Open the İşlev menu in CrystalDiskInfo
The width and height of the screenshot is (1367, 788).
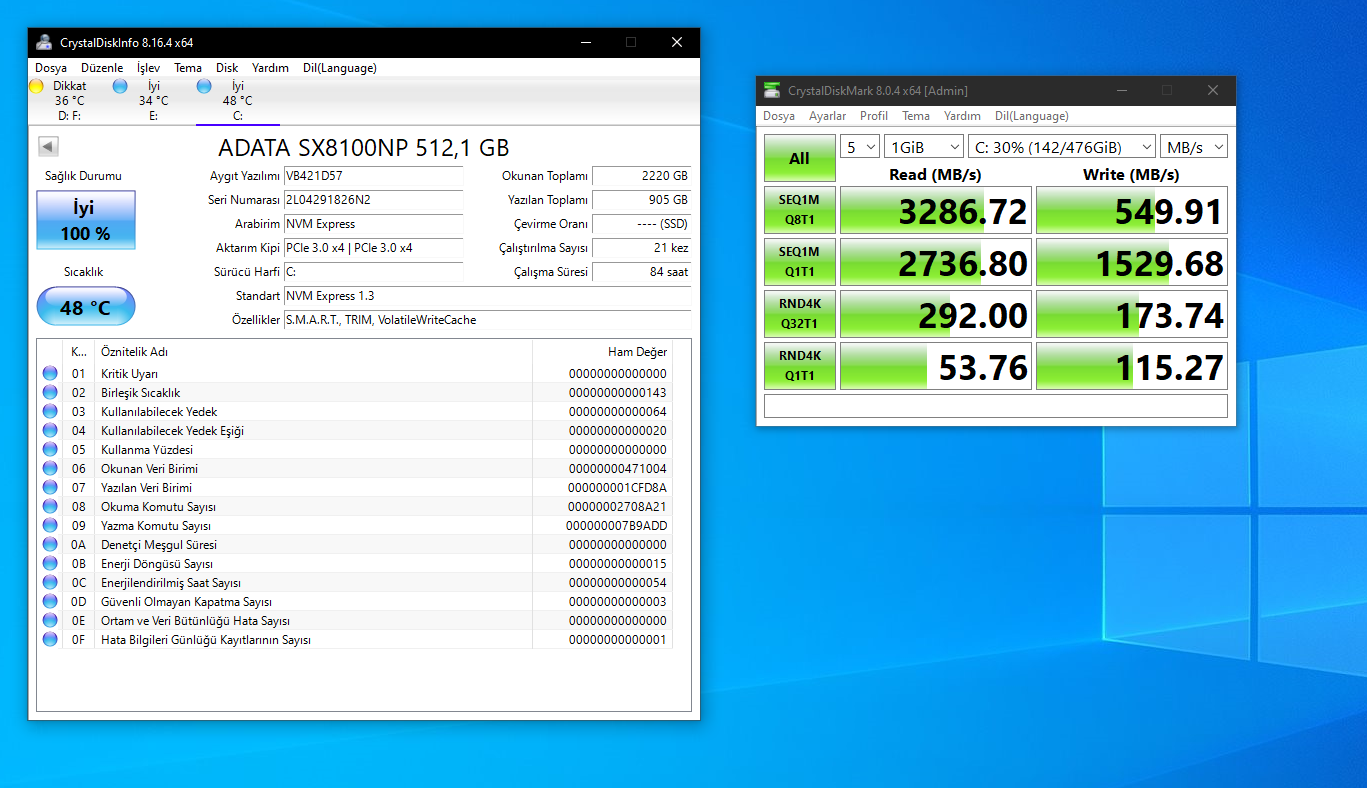coord(148,68)
